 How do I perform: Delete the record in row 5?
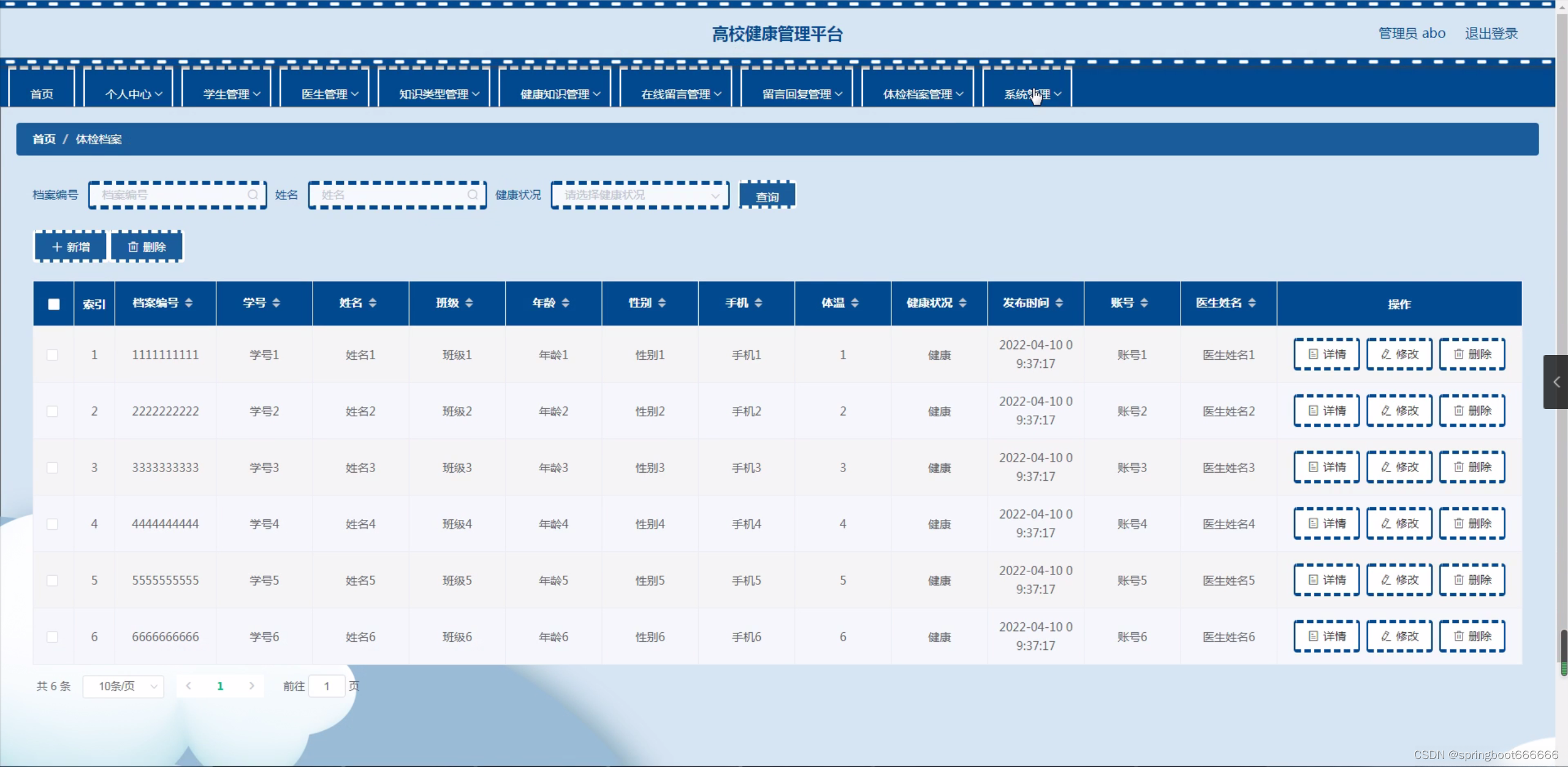coord(1472,580)
